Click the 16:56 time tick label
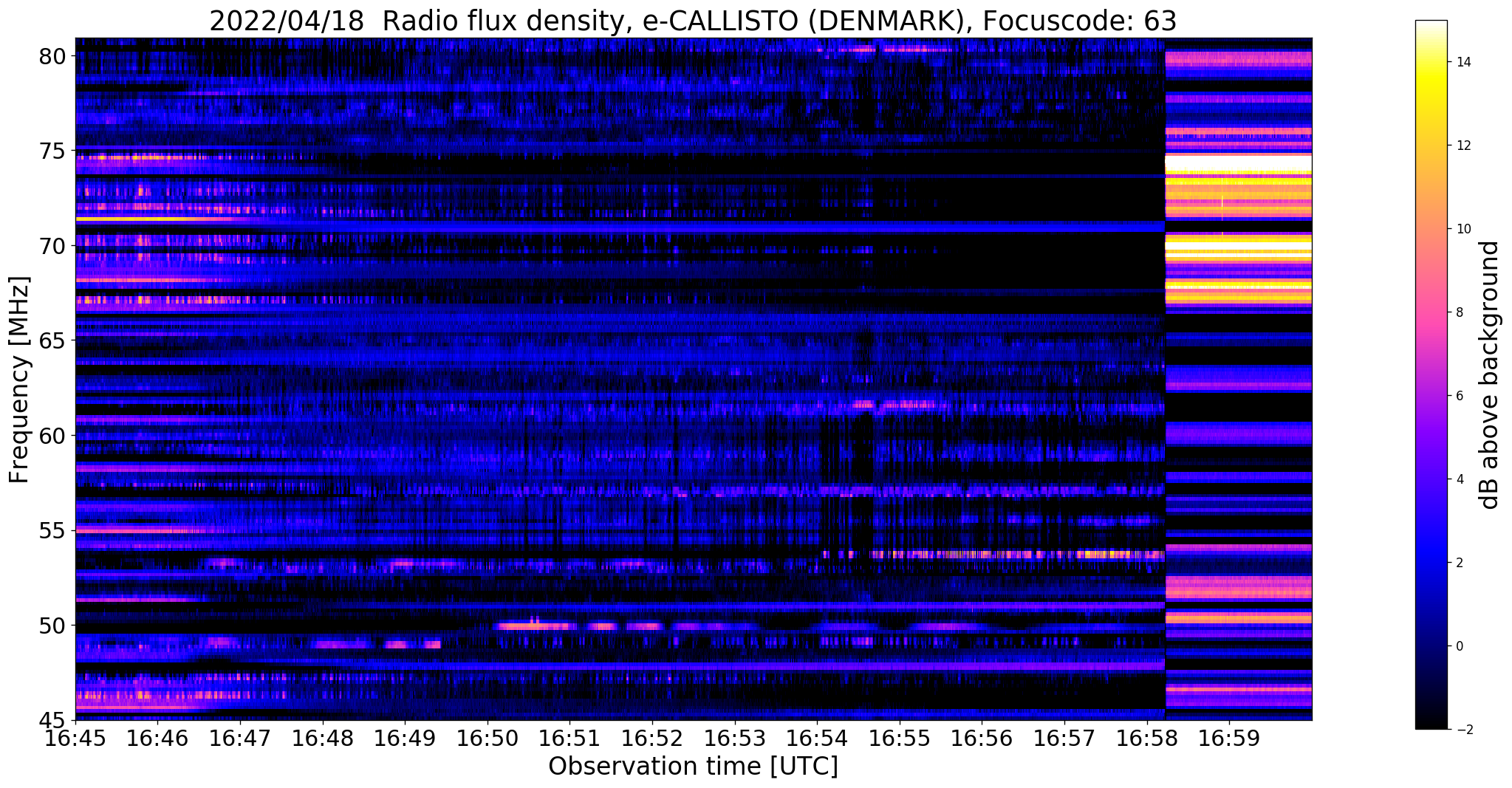Image resolution: width=1512 pixels, height=788 pixels. [x=982, y=738]
